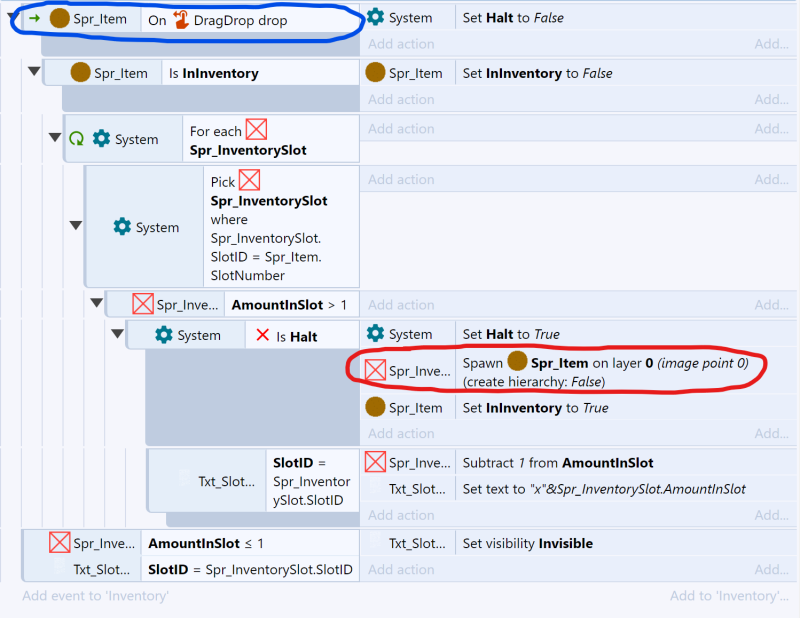Collapse the For each Spr_InventorySlot loop event
Screen dimensions: 800x618
[54, 138]
